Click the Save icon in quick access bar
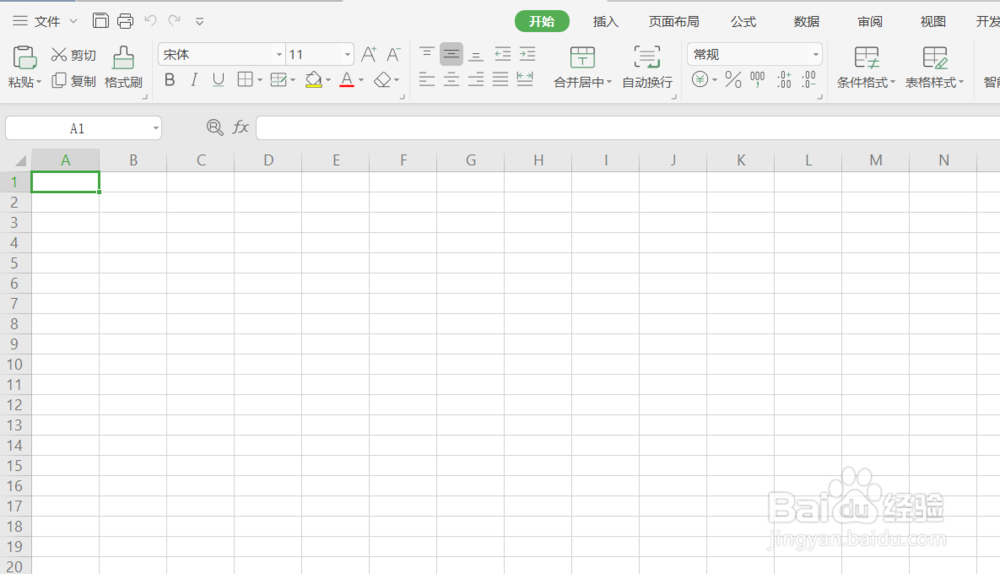This screenshot has height=574, width=1000. (x=100, y=20)
